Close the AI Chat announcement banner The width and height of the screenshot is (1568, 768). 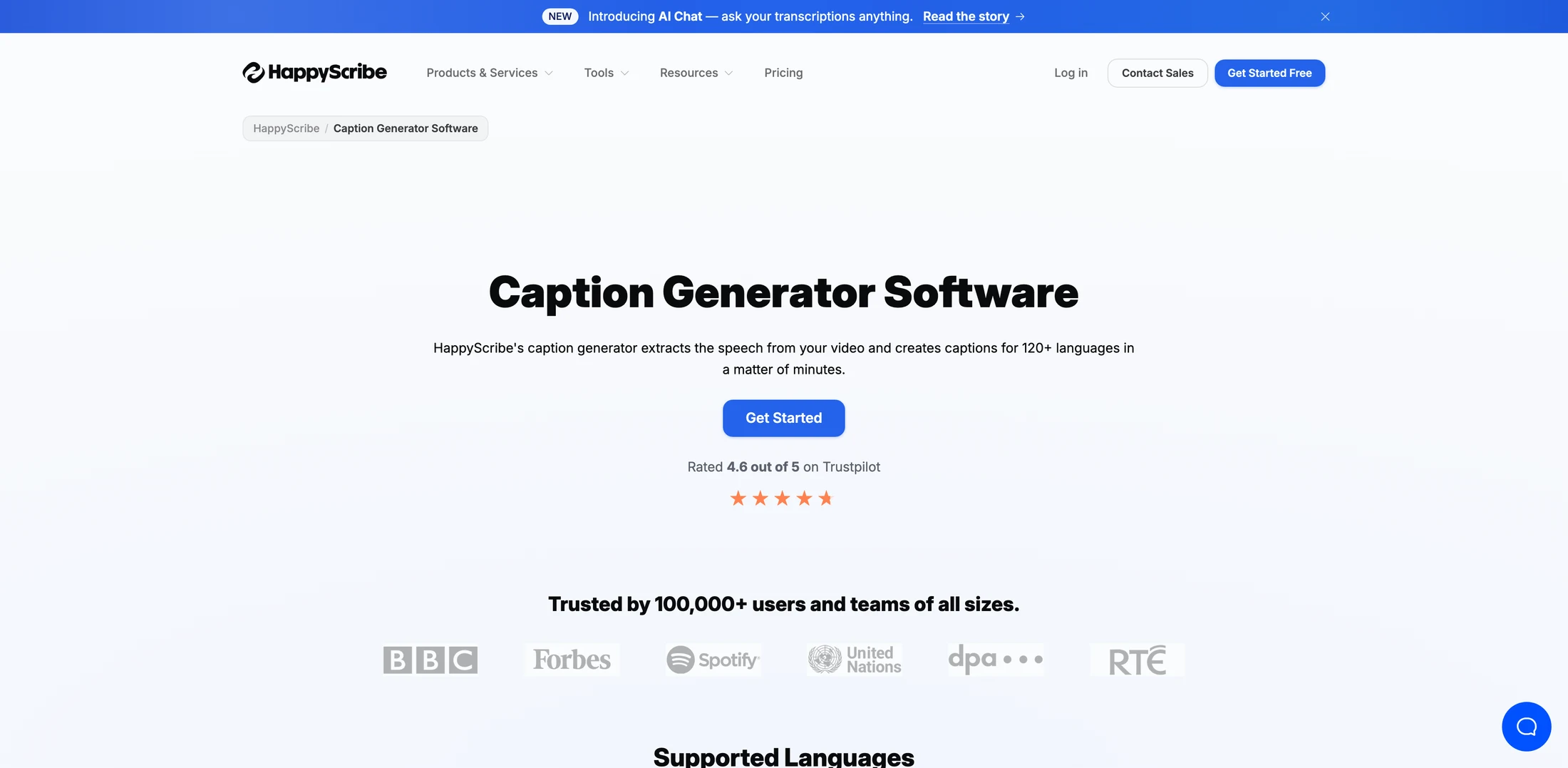tap(1325, 16)
